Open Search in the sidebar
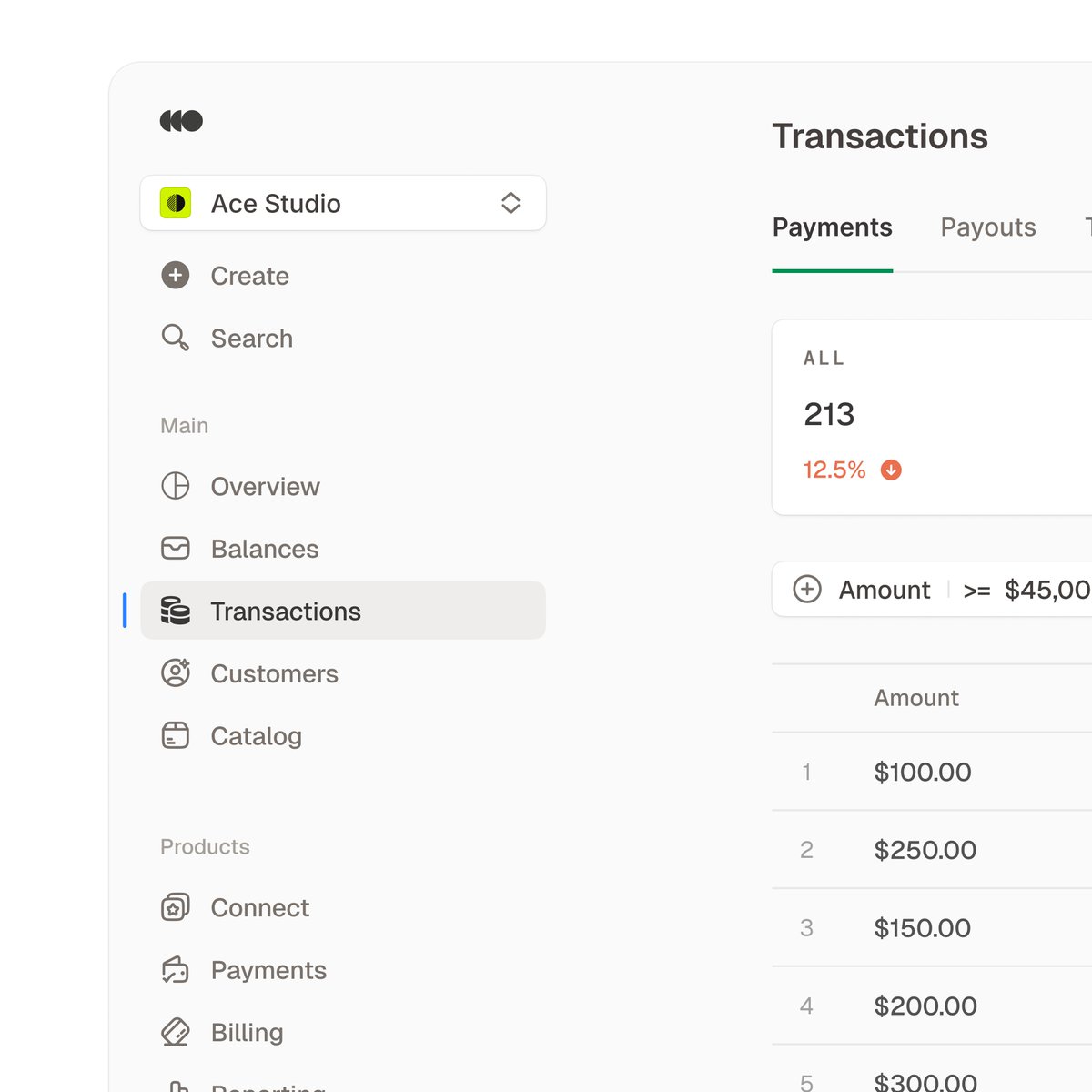Screen dimensions: 1092x1092 (343, 338)
